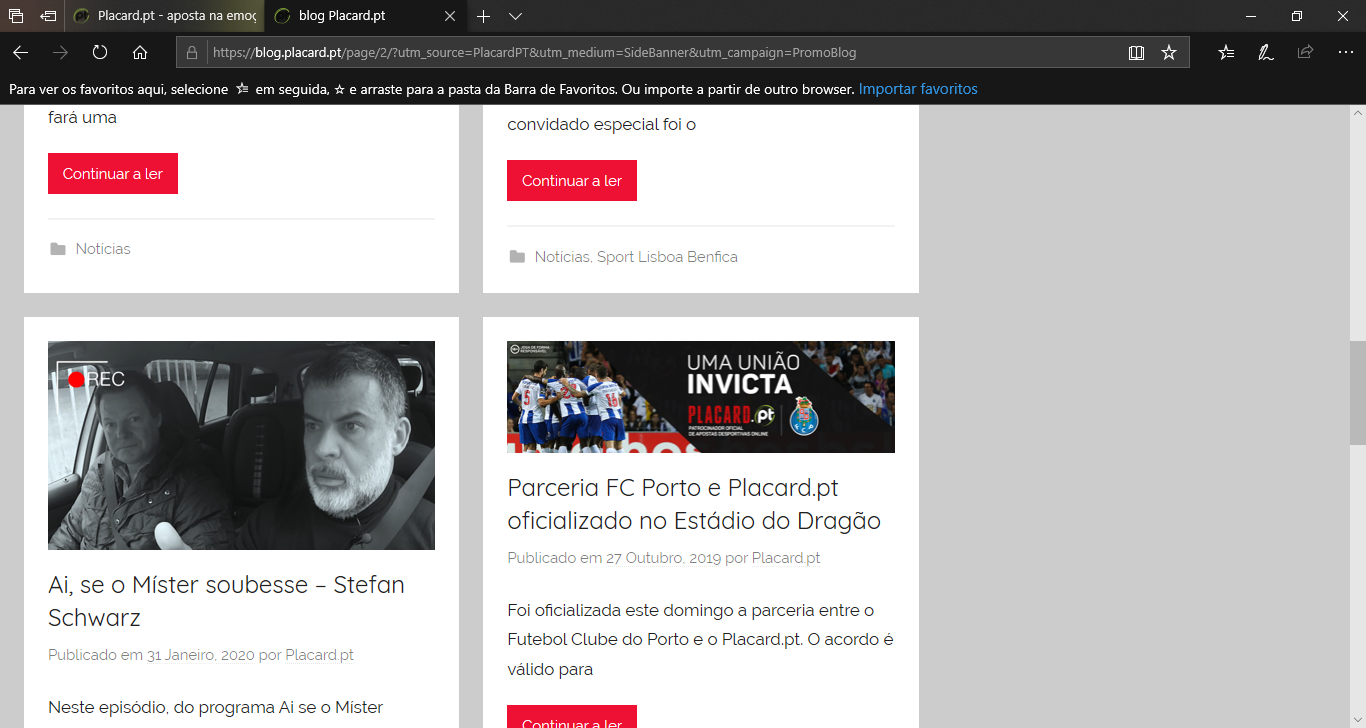Click the 31 Janeiro, 2020 date link
This screenshot has height=728, width=1366.
click(x=200, y=655)
